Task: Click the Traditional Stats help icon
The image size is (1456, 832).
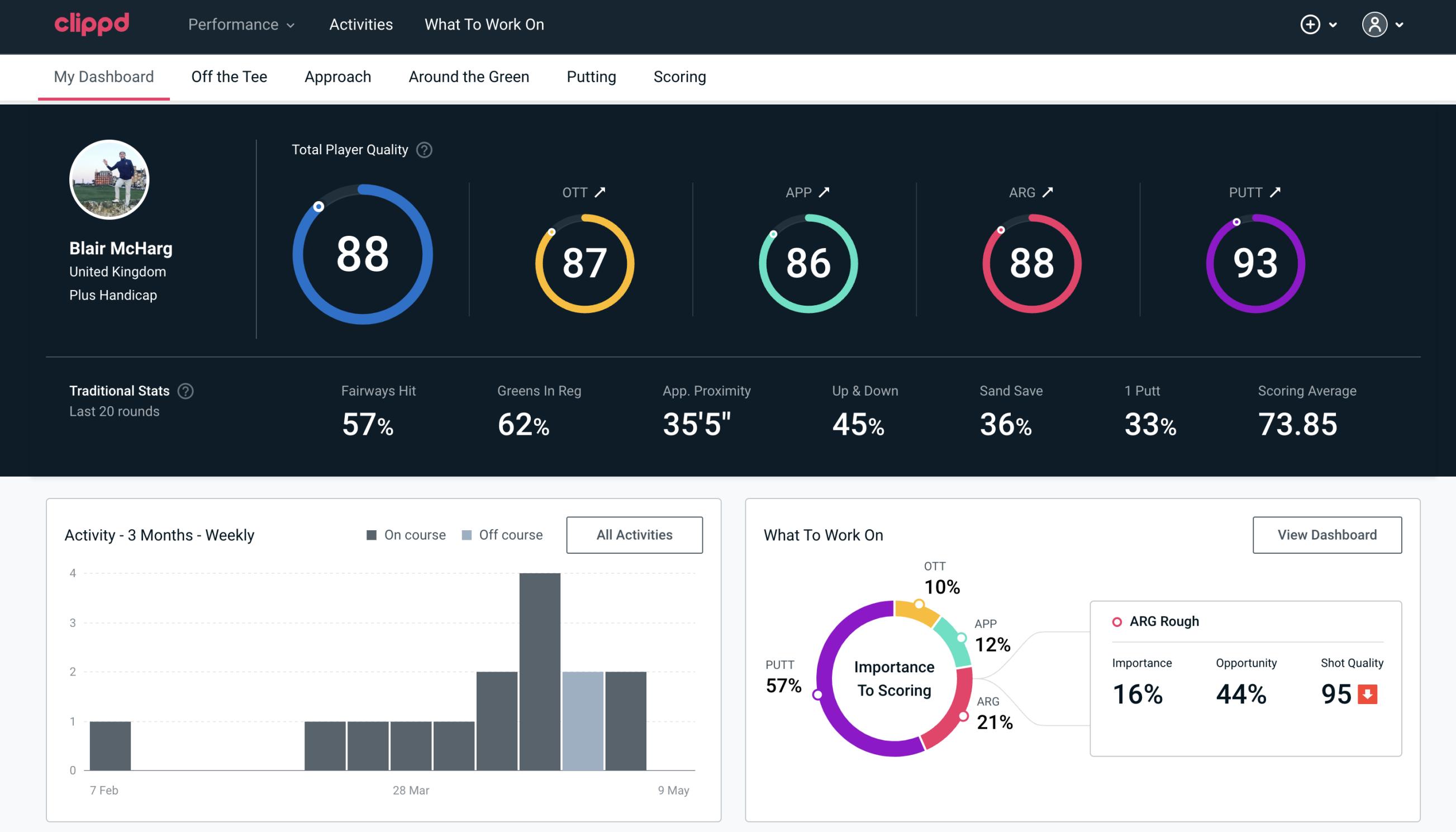Action: (x=185, y=390)
